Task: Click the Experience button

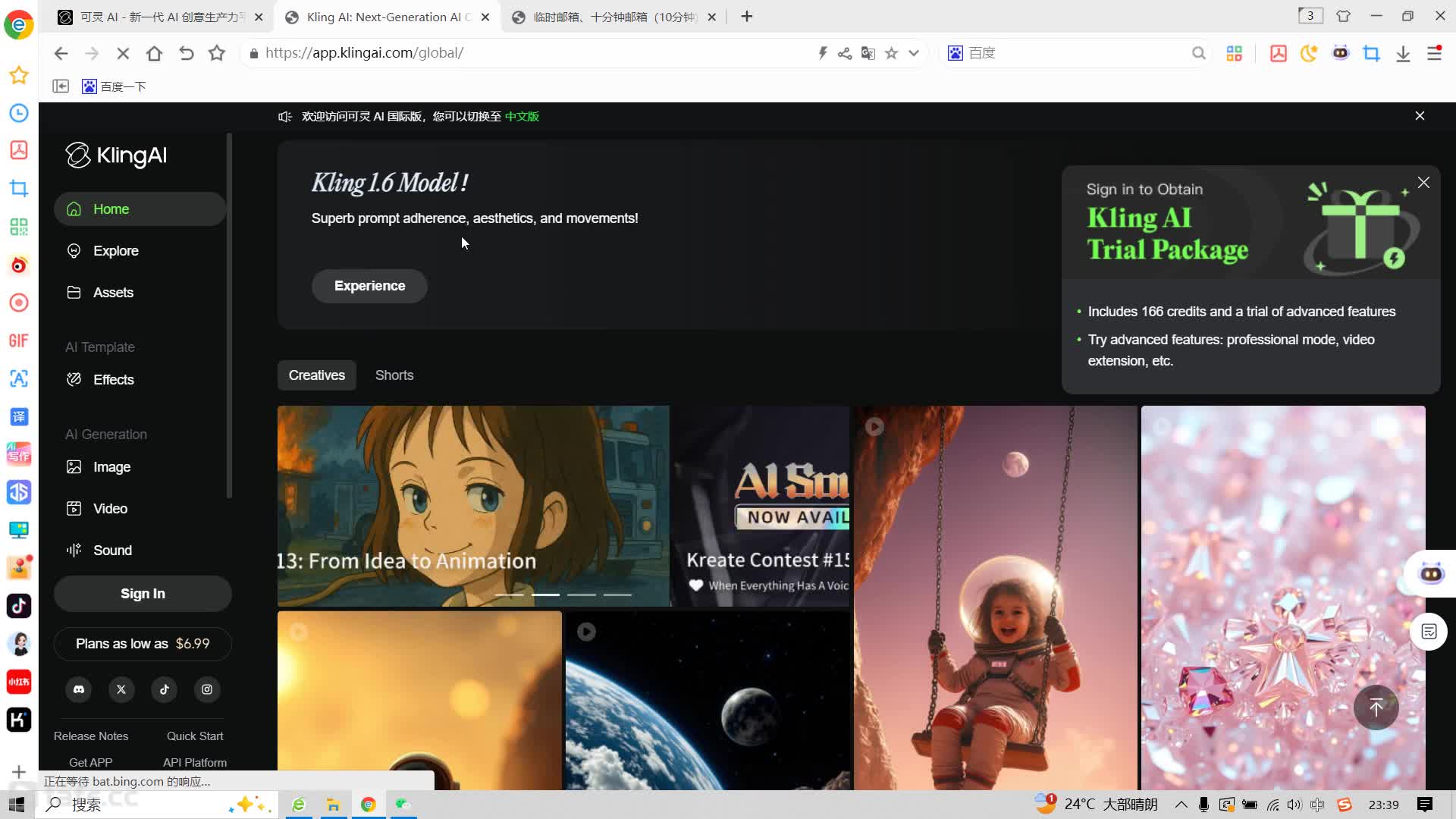Action: click(369, 286)
